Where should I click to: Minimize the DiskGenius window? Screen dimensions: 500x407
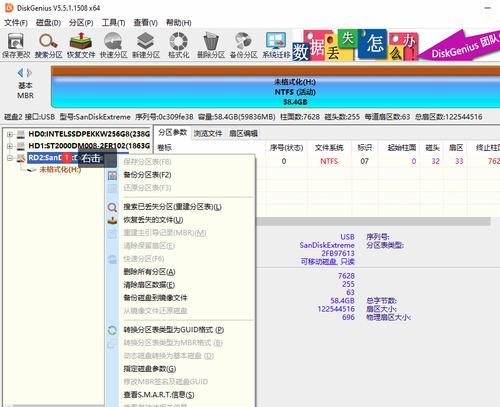[x=488, y=8]
